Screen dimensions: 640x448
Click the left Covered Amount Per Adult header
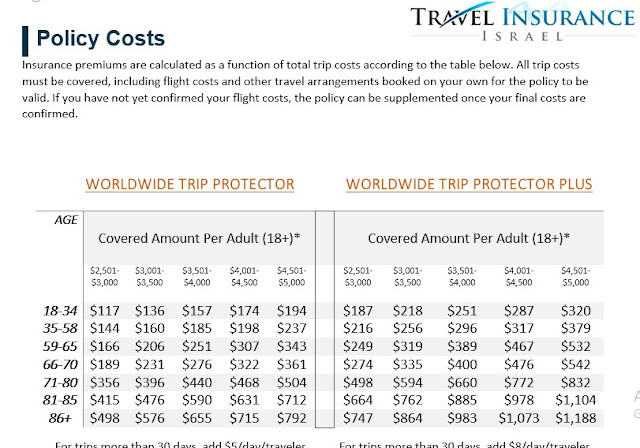click(199, 238)
